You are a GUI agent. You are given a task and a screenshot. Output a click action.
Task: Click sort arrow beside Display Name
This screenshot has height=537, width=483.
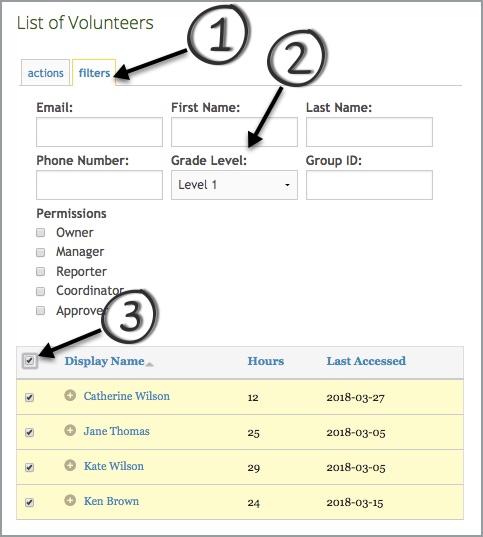(149, 364)
